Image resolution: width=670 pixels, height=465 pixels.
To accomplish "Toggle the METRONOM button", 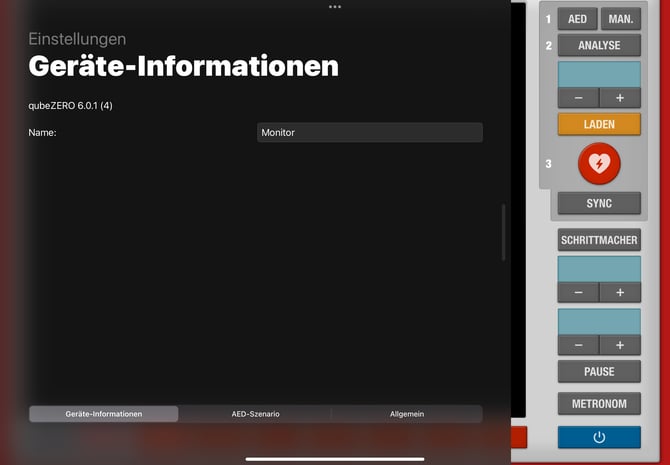I will (599, 404).
